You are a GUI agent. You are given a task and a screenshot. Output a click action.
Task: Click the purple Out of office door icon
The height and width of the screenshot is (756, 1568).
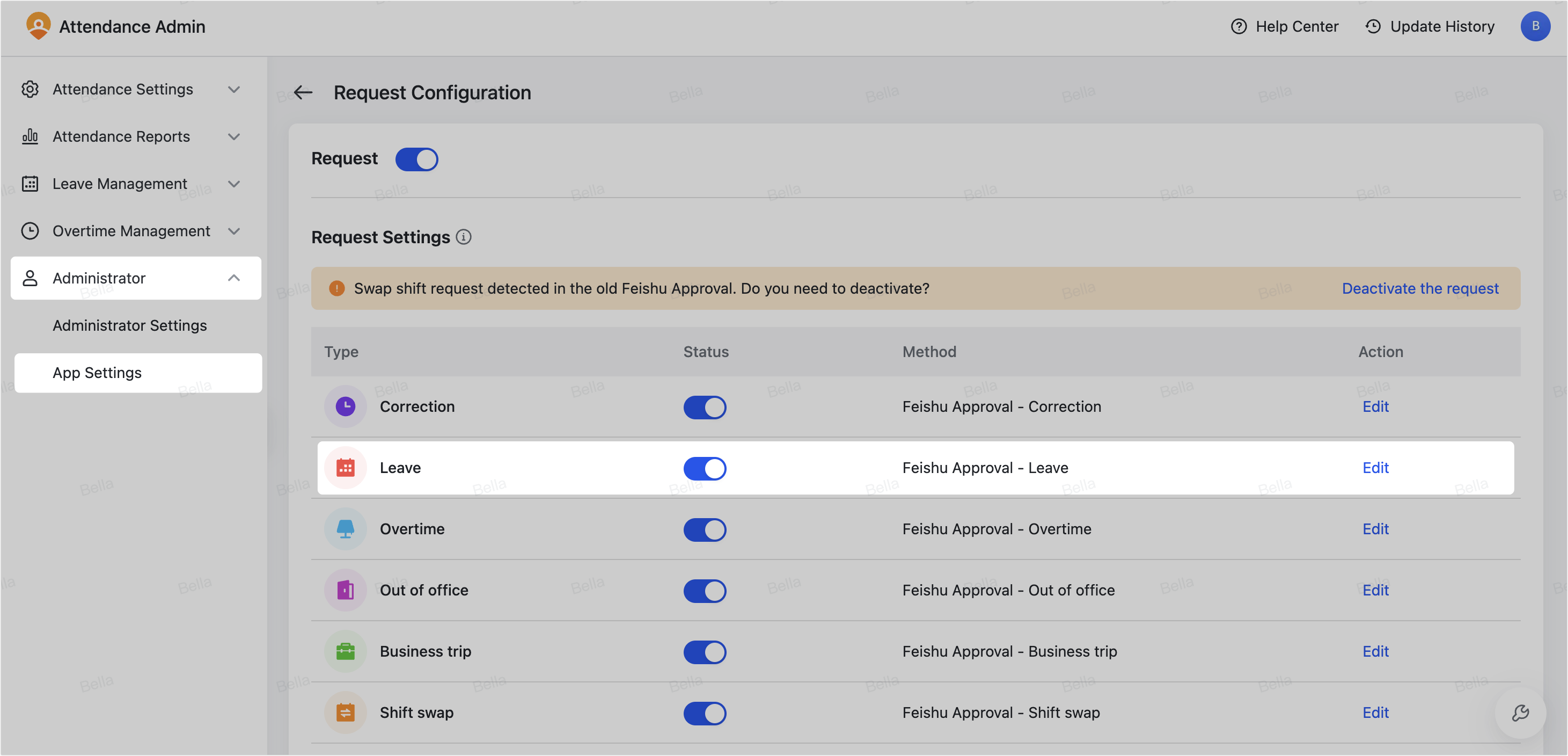(x=345, y=590)
